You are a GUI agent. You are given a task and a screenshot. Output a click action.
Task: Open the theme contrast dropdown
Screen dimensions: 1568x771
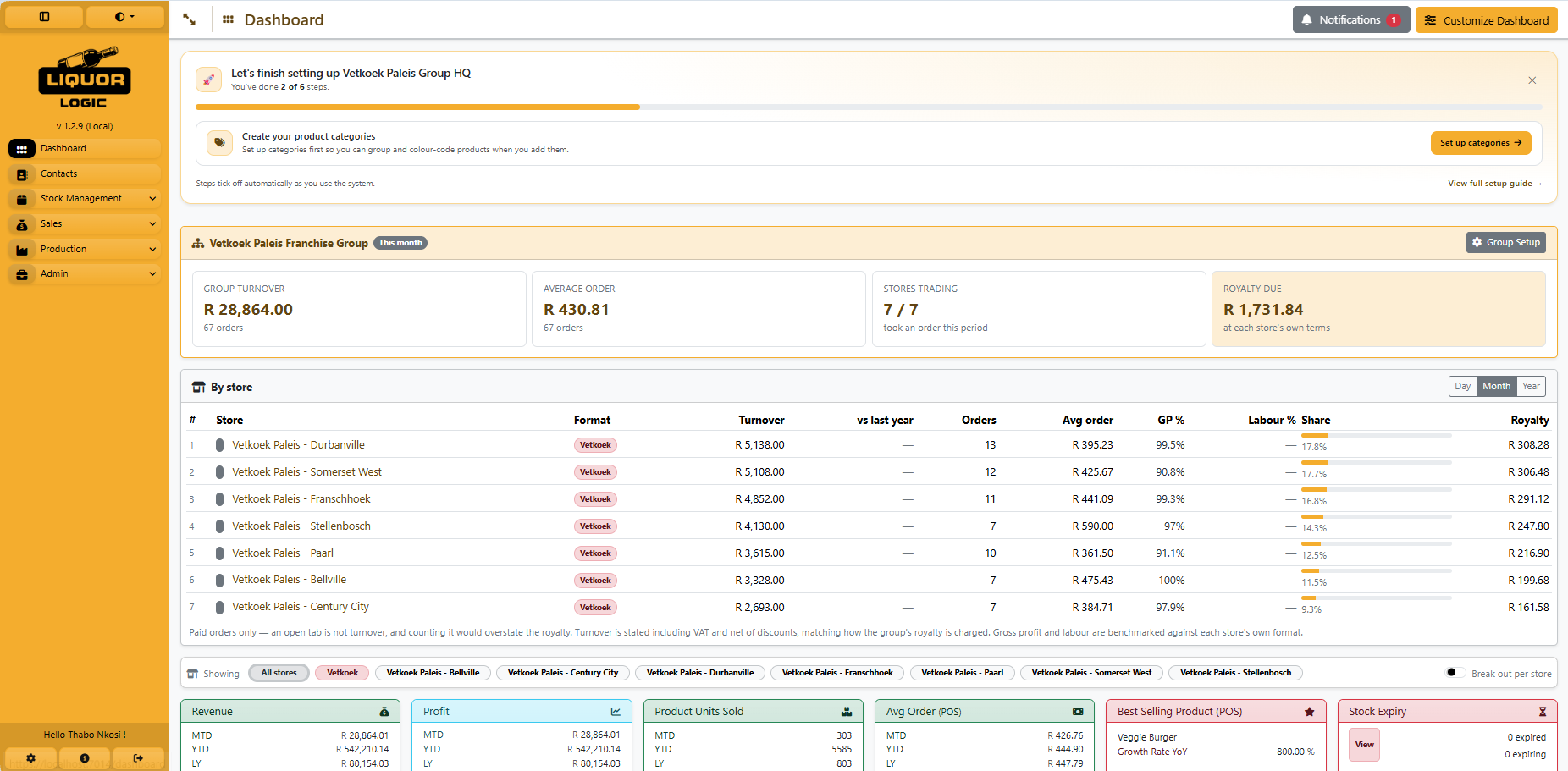(x=125, y=17)
